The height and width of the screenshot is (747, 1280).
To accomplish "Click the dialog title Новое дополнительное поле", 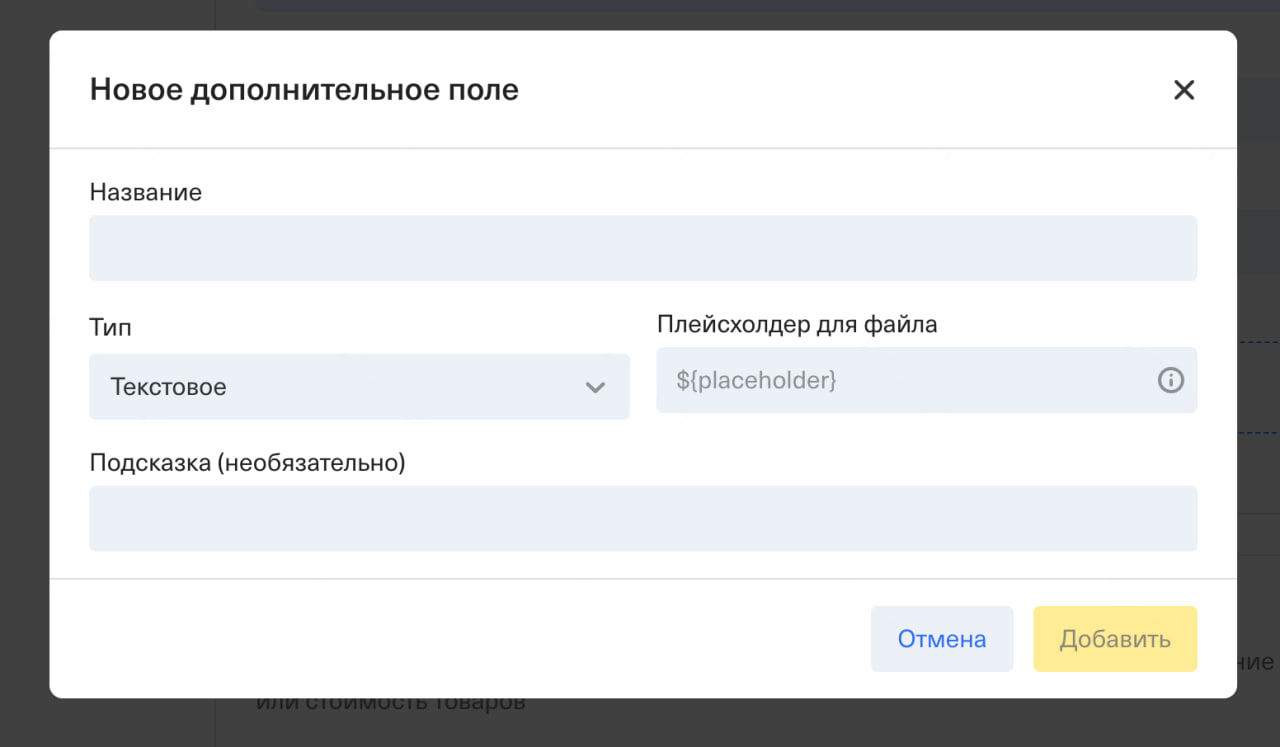I will 304,90.
